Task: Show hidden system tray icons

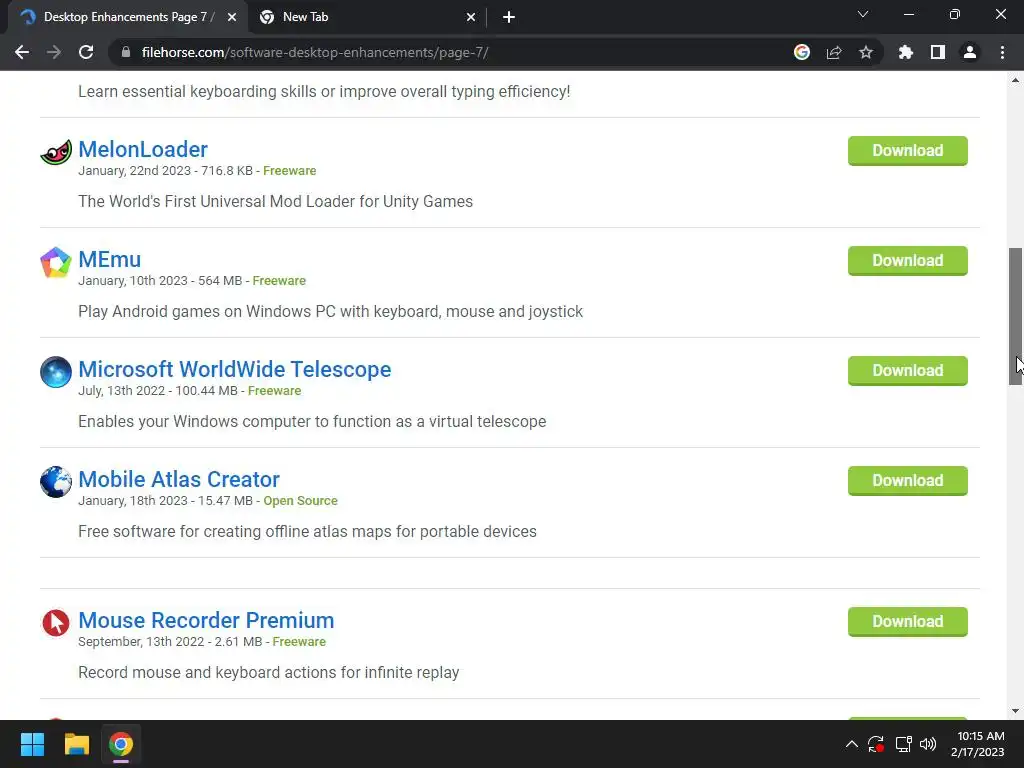Action: pos(852,744)
